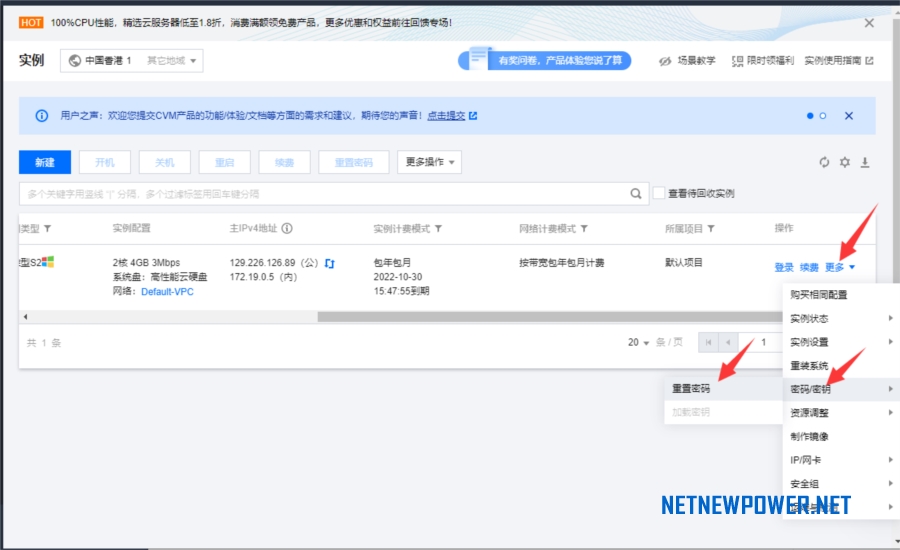900x550 pixels.
Task: Select 加载密钥 in the submenu
Action: point(723,412)
